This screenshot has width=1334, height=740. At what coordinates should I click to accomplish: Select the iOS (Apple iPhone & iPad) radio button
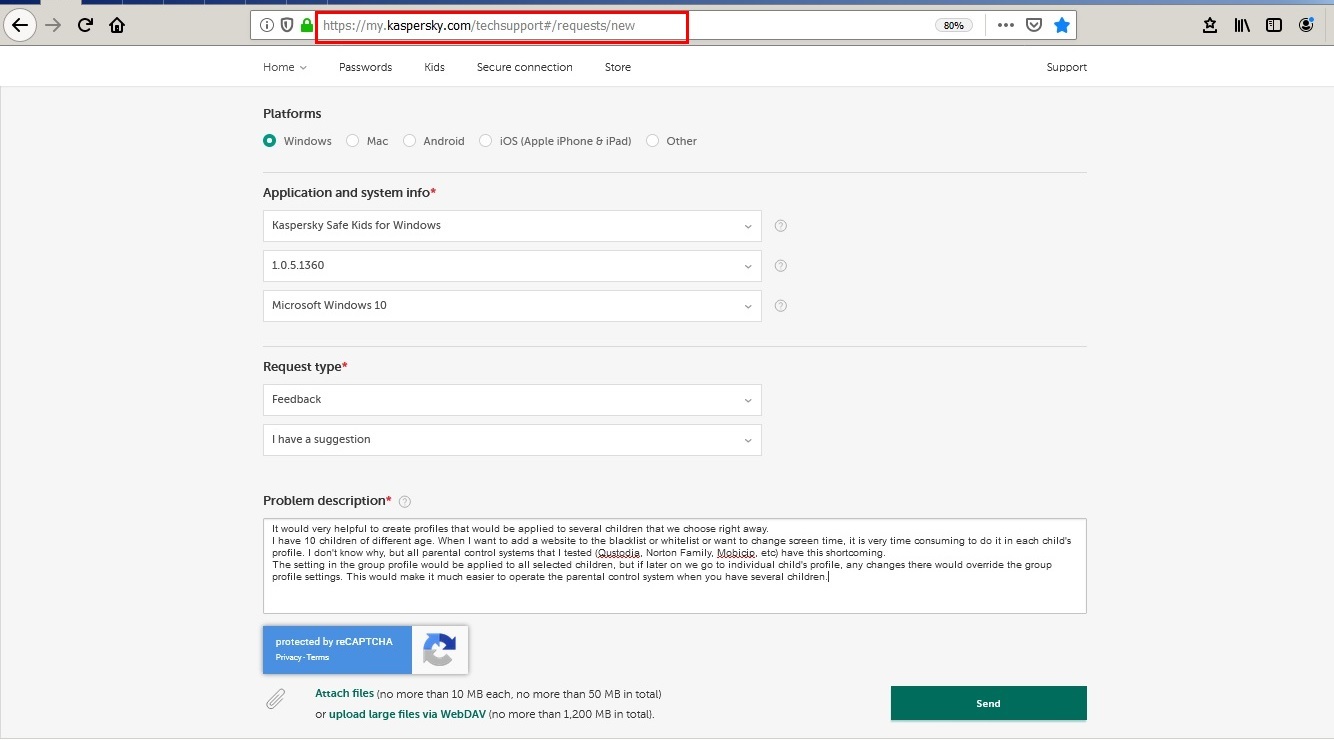486,141
